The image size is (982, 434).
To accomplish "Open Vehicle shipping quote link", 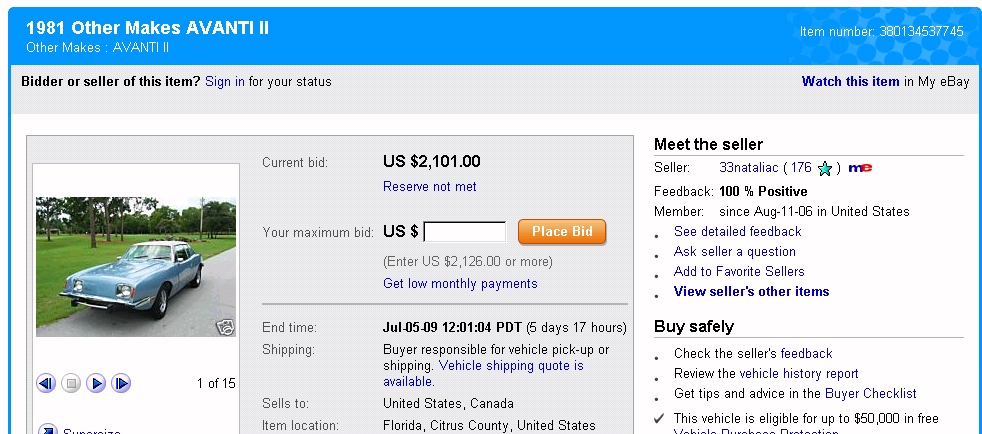I will pyautogui.click(x=511, y=366).
